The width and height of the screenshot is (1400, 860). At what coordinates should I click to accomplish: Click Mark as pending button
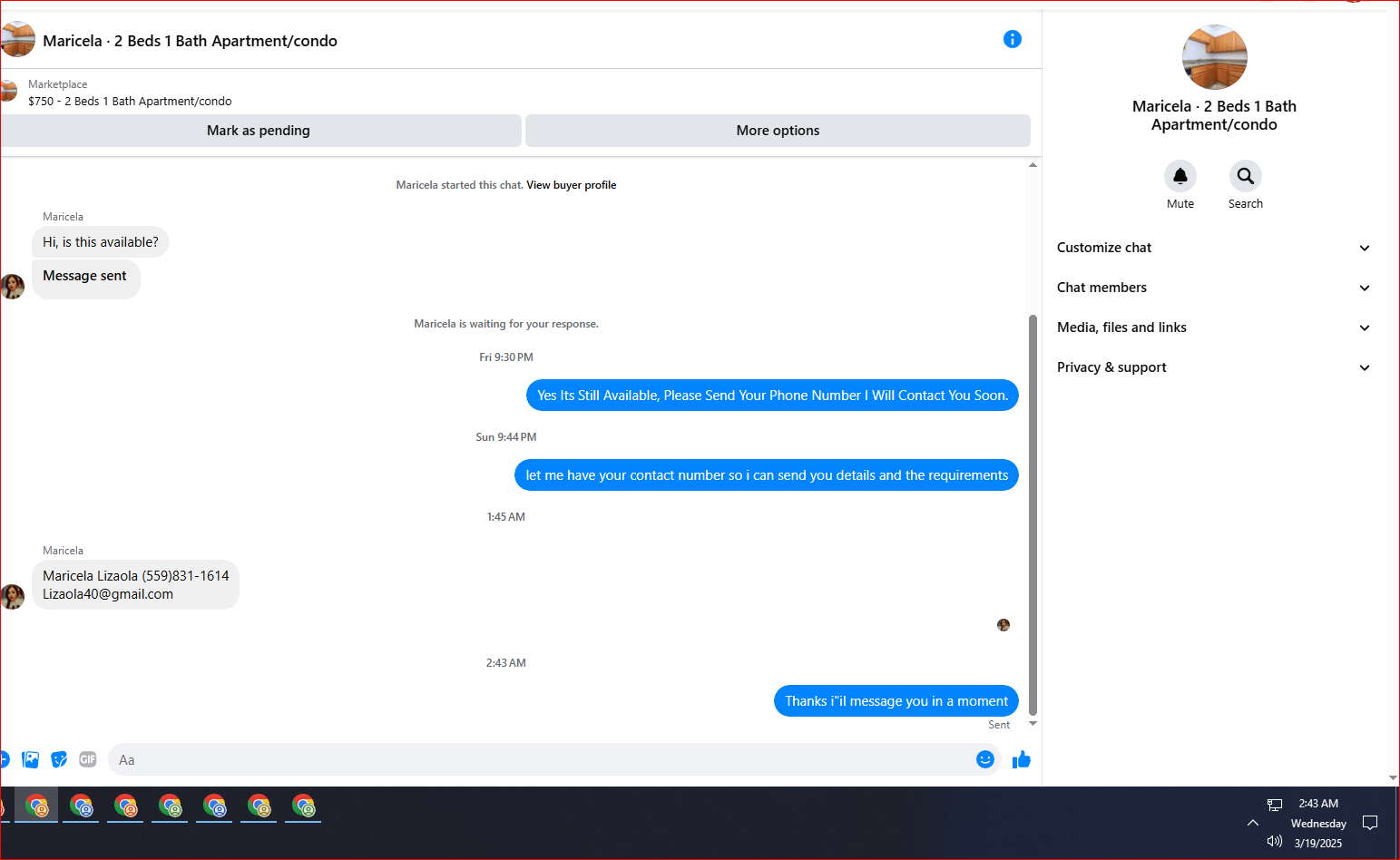click(x=259, y=131)
